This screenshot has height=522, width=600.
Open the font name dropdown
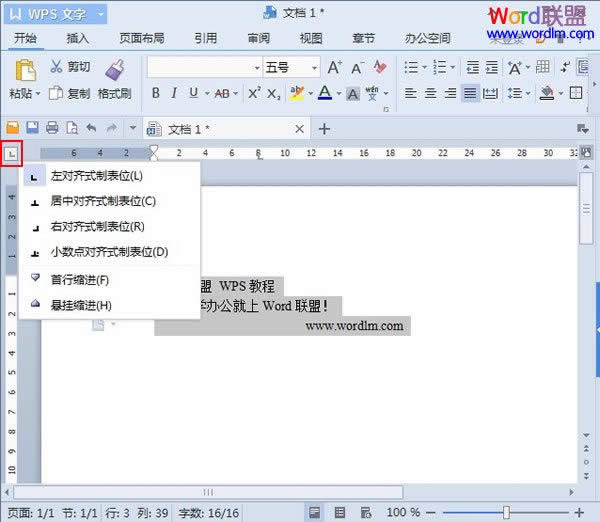[x=257, y=68]
